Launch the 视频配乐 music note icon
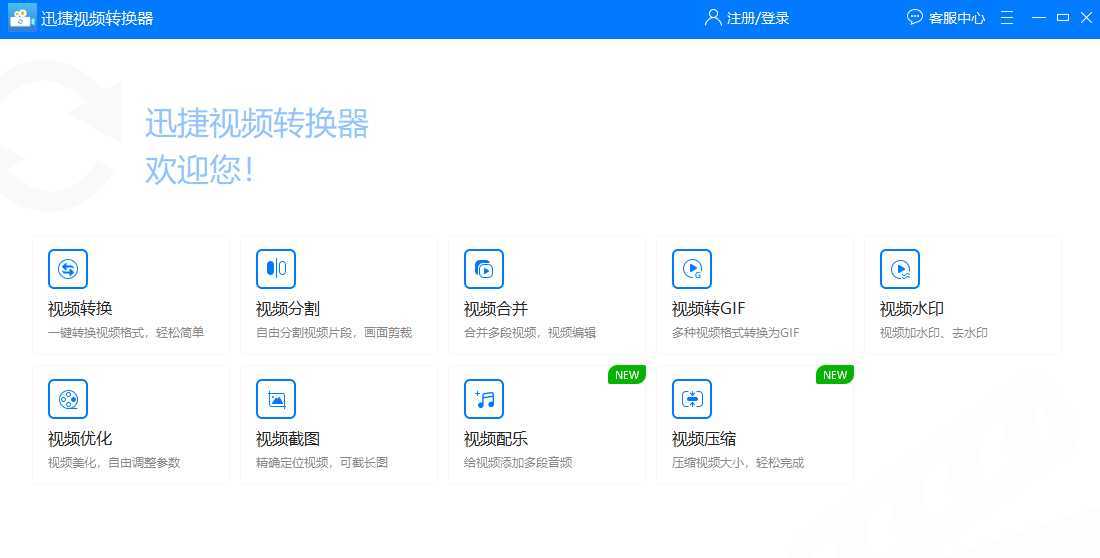 [x=484, y=399]
